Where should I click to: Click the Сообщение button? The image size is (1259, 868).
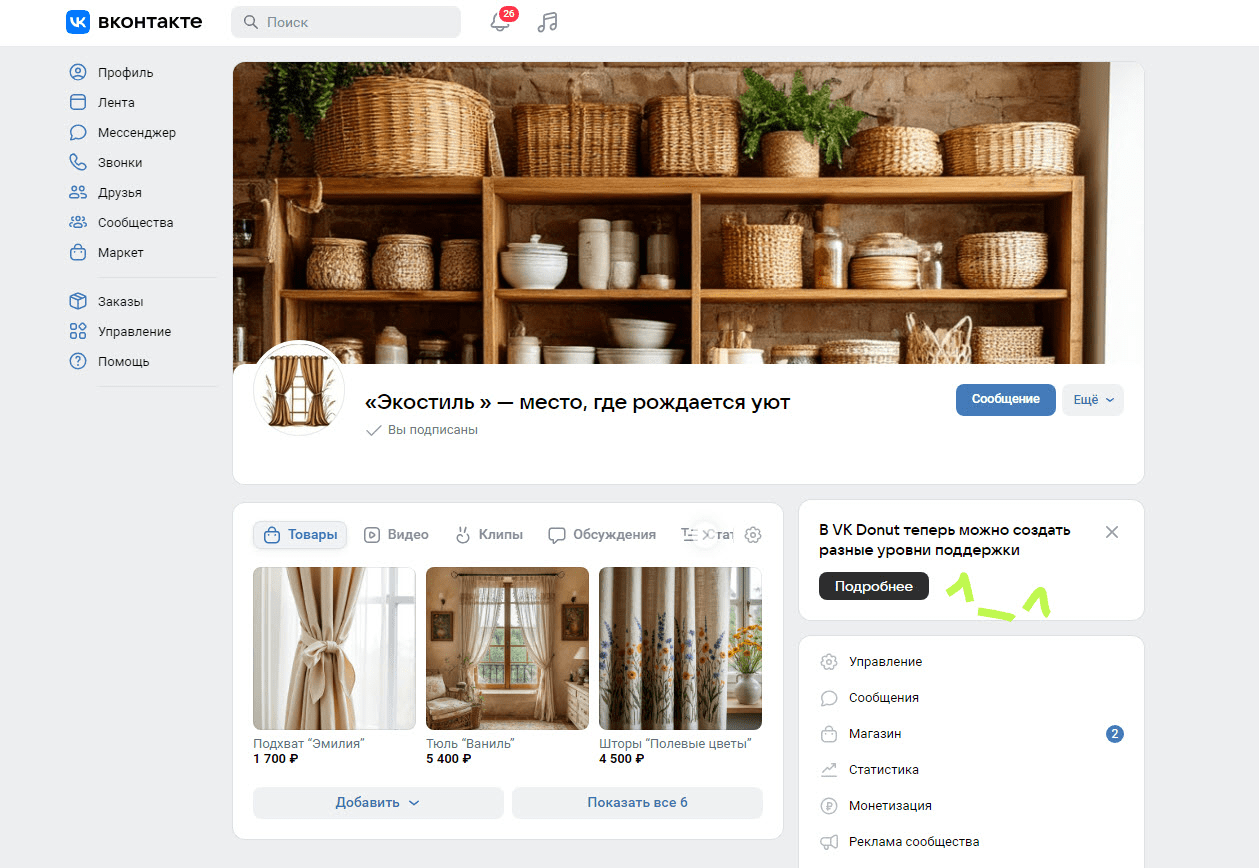point(1005,400)
